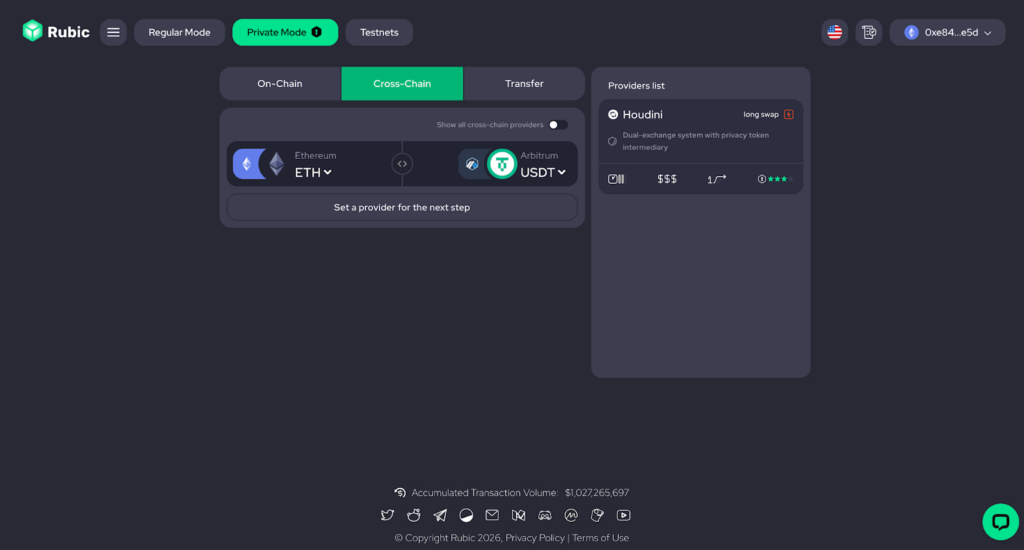Switch to the On-Chain tab

(280, 84)
